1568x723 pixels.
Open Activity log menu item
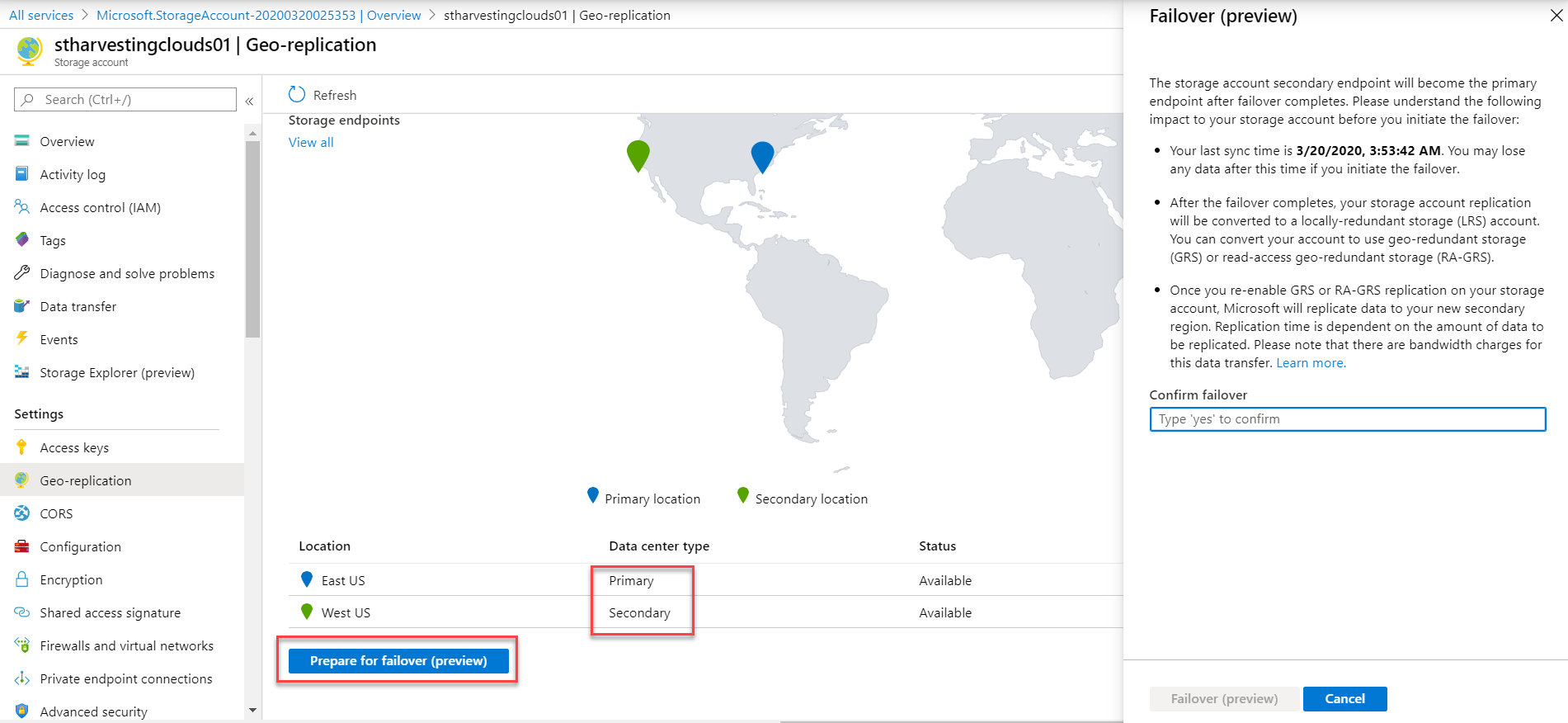122,174
